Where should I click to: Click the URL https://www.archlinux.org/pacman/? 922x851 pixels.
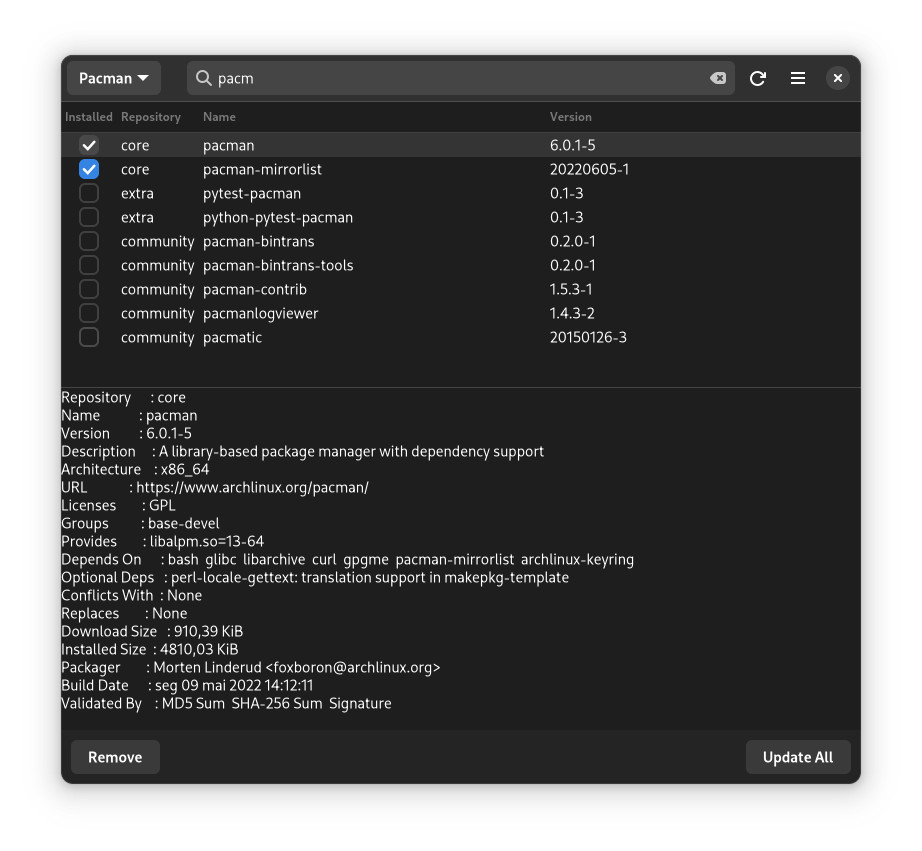click(252, 488)
